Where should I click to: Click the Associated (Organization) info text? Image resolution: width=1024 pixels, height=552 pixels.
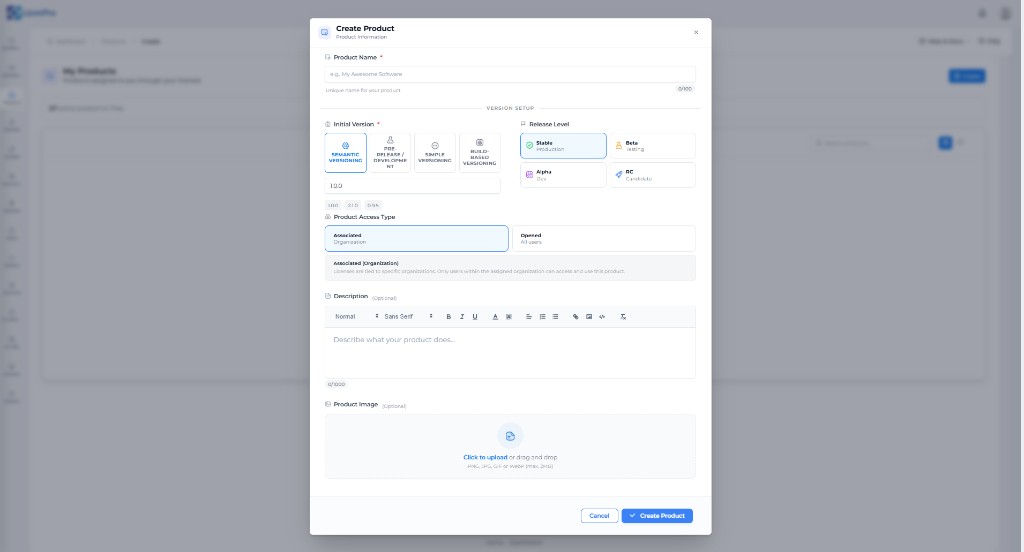pos(510,267)
